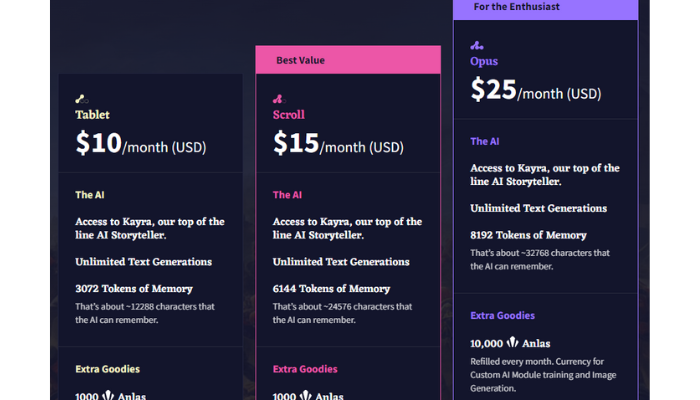700x400 pixels.
Task: Click the ~24576 characters description
Action: (342, 313)
